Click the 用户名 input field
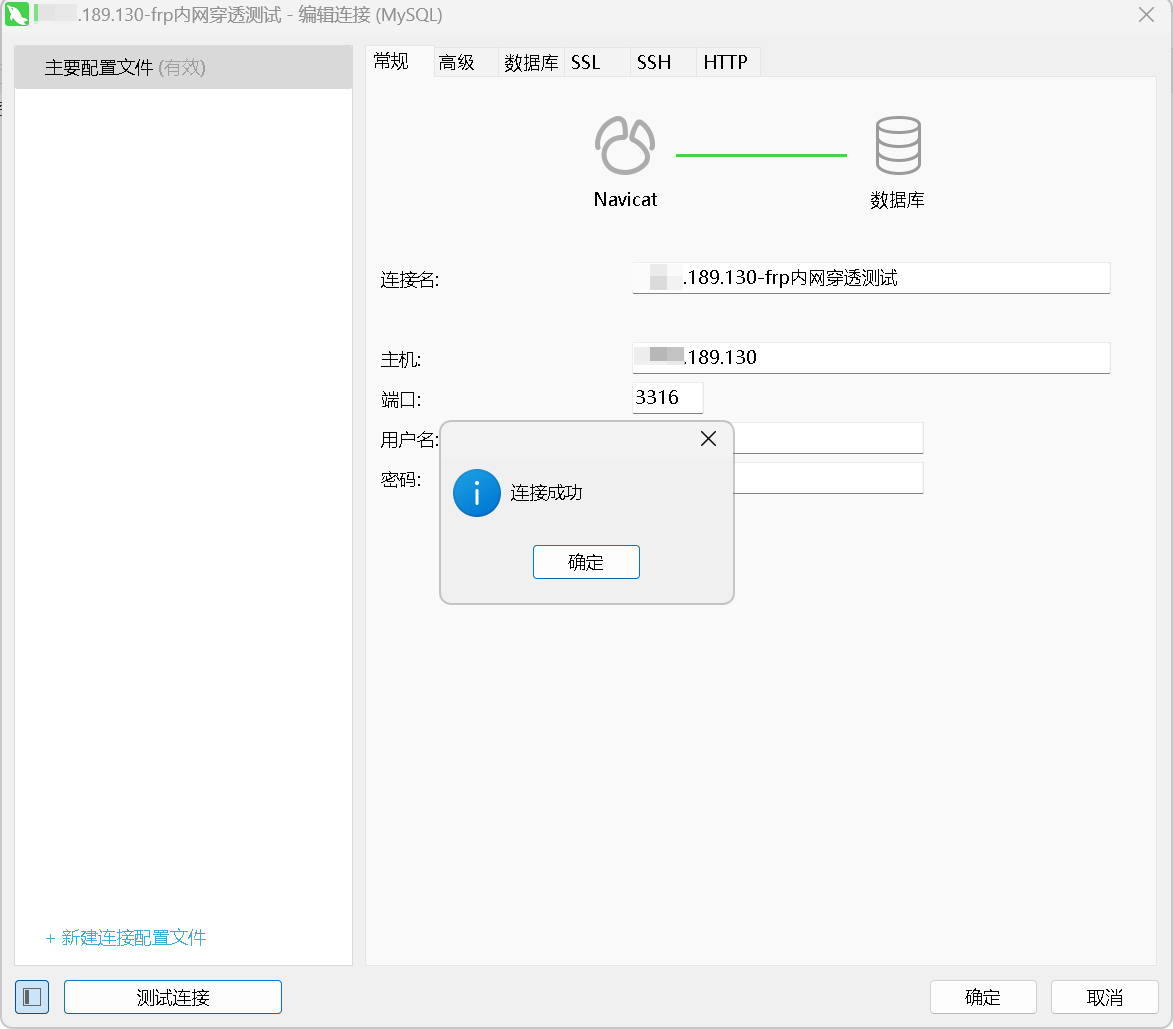 (x=828, y=437)
